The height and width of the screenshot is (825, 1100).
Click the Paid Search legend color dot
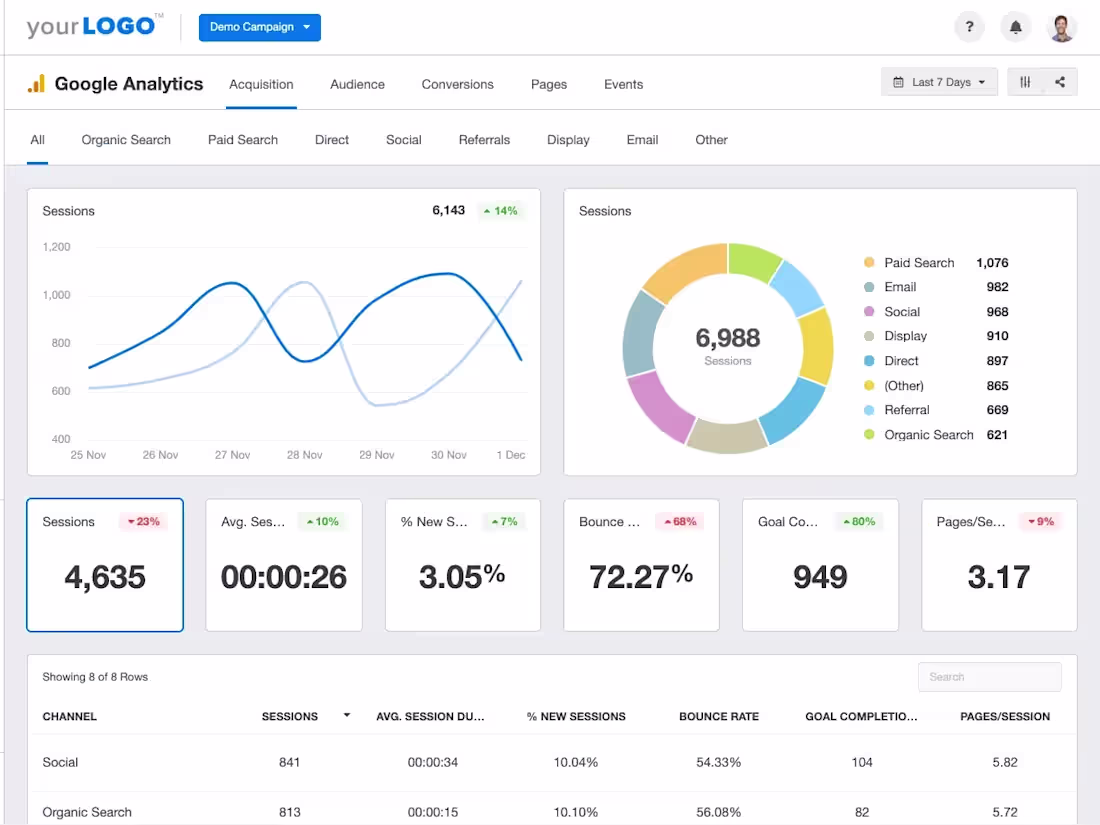click(869, 262)
